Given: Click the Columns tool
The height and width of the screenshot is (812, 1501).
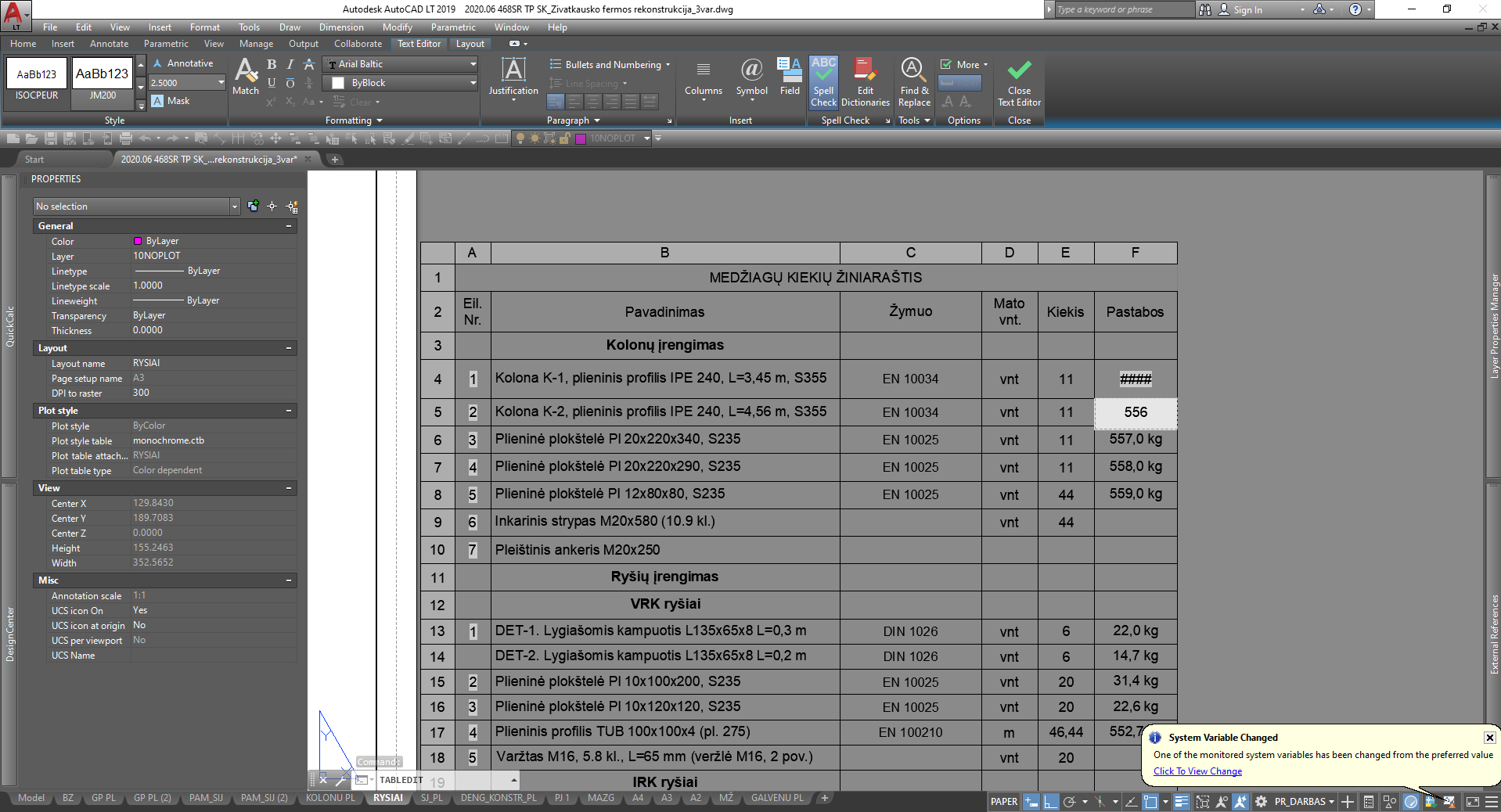Looking at the screenshot, I should click(x=704, y=78).
